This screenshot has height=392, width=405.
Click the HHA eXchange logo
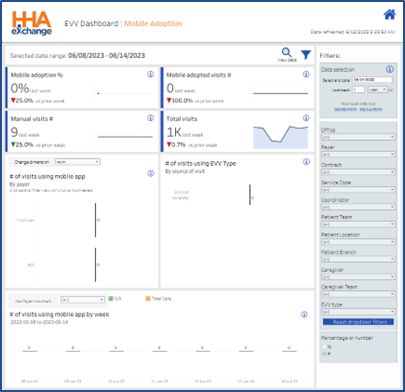point(32,23)
